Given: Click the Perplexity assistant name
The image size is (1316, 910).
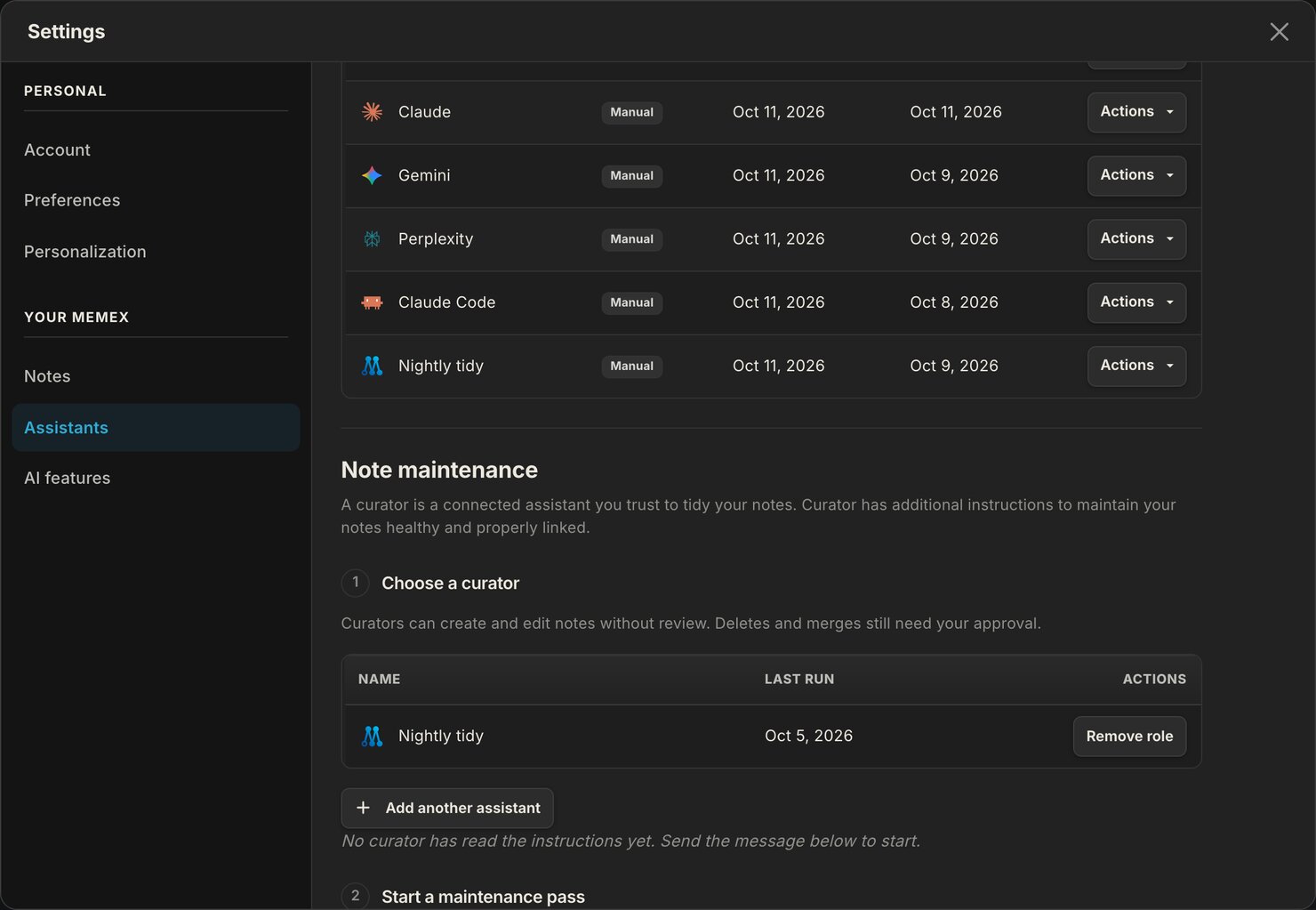Looking at the screenshot, I should [436, 238].
